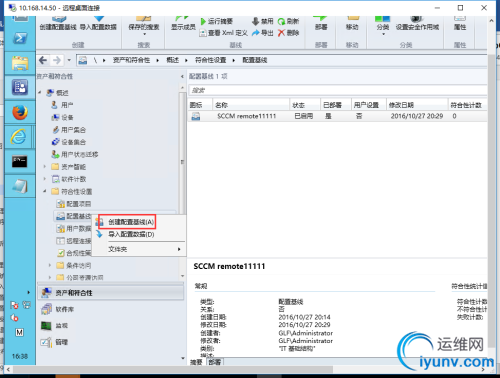The image size is (500, 378).
Task: Sort by the 名称 column header
Action: pos(251,105)
